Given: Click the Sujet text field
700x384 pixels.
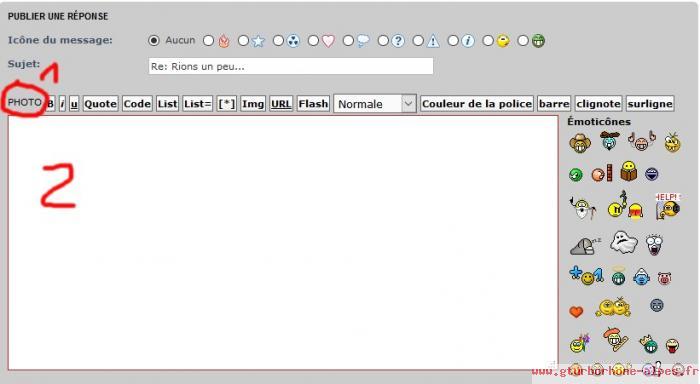Looking at the screenshot, I should [x=291, y=66].
